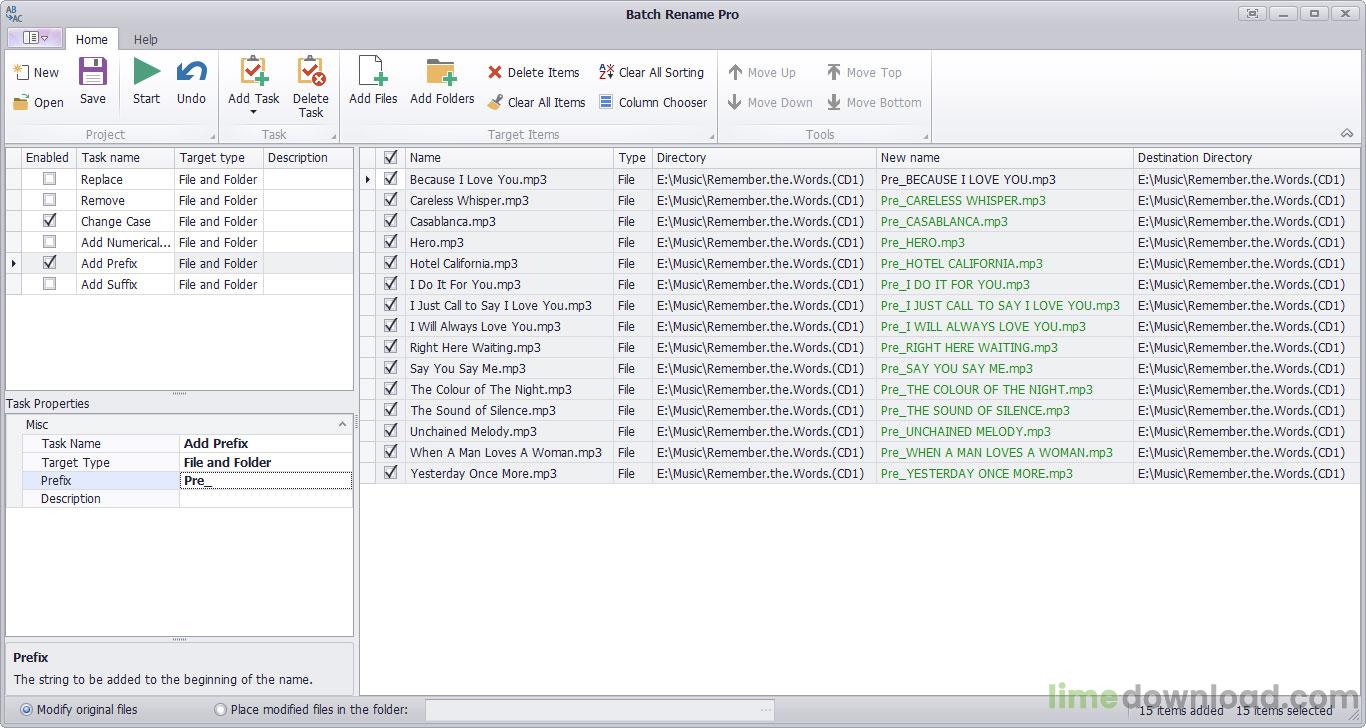This screenshot has height=728, width=1366.
Task: Select the Home ribbon tab
Action: 92,39
